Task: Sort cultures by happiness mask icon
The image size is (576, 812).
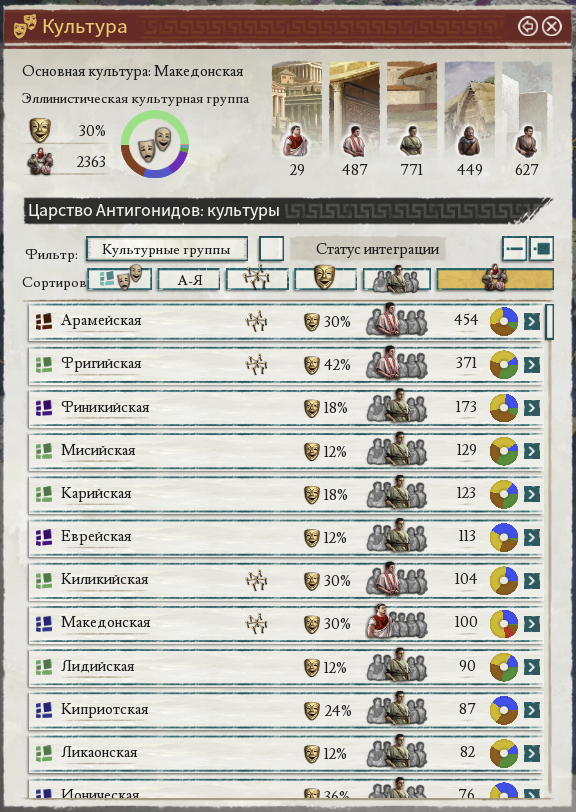Action: click(325, 279)
